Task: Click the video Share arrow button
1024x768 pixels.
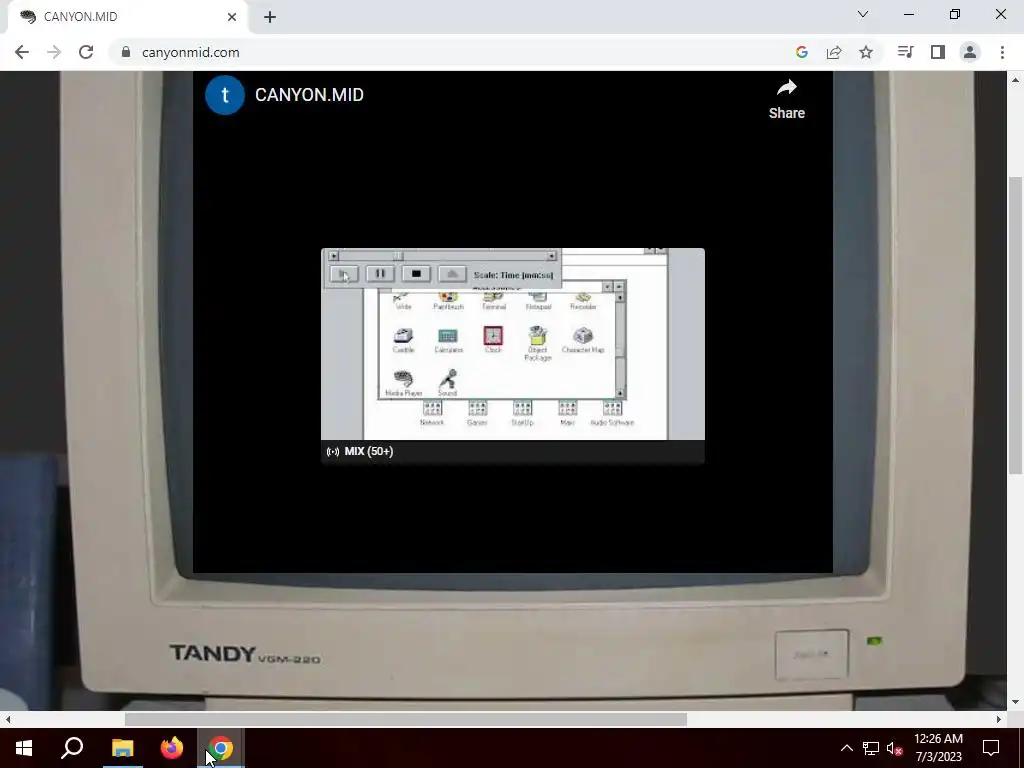Action: [787, 99]
